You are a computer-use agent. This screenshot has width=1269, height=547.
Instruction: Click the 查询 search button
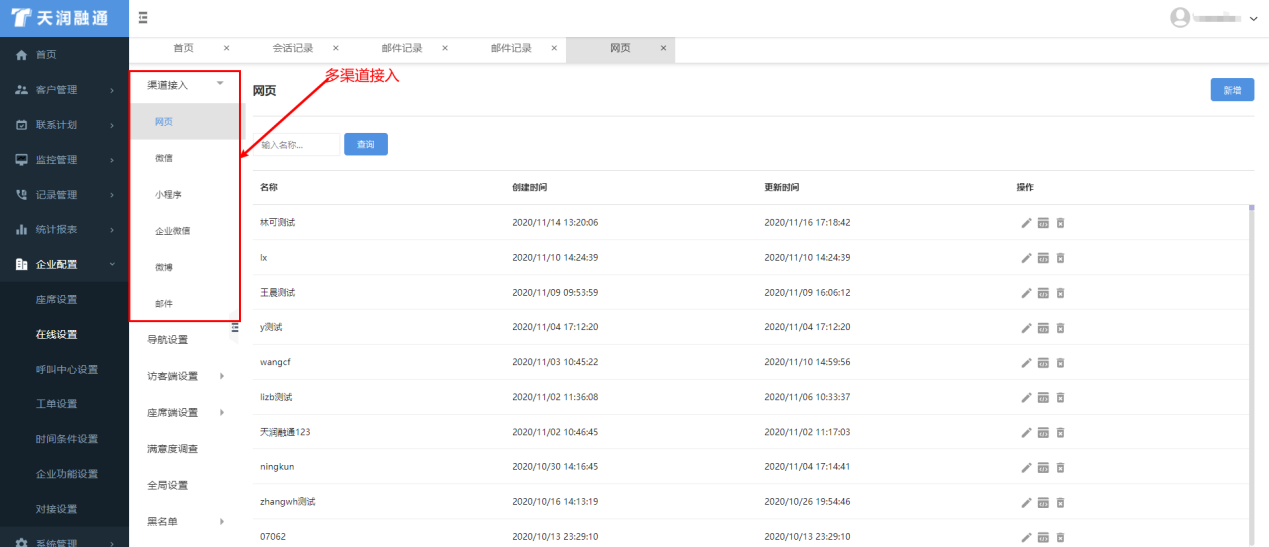click(366, 145)
